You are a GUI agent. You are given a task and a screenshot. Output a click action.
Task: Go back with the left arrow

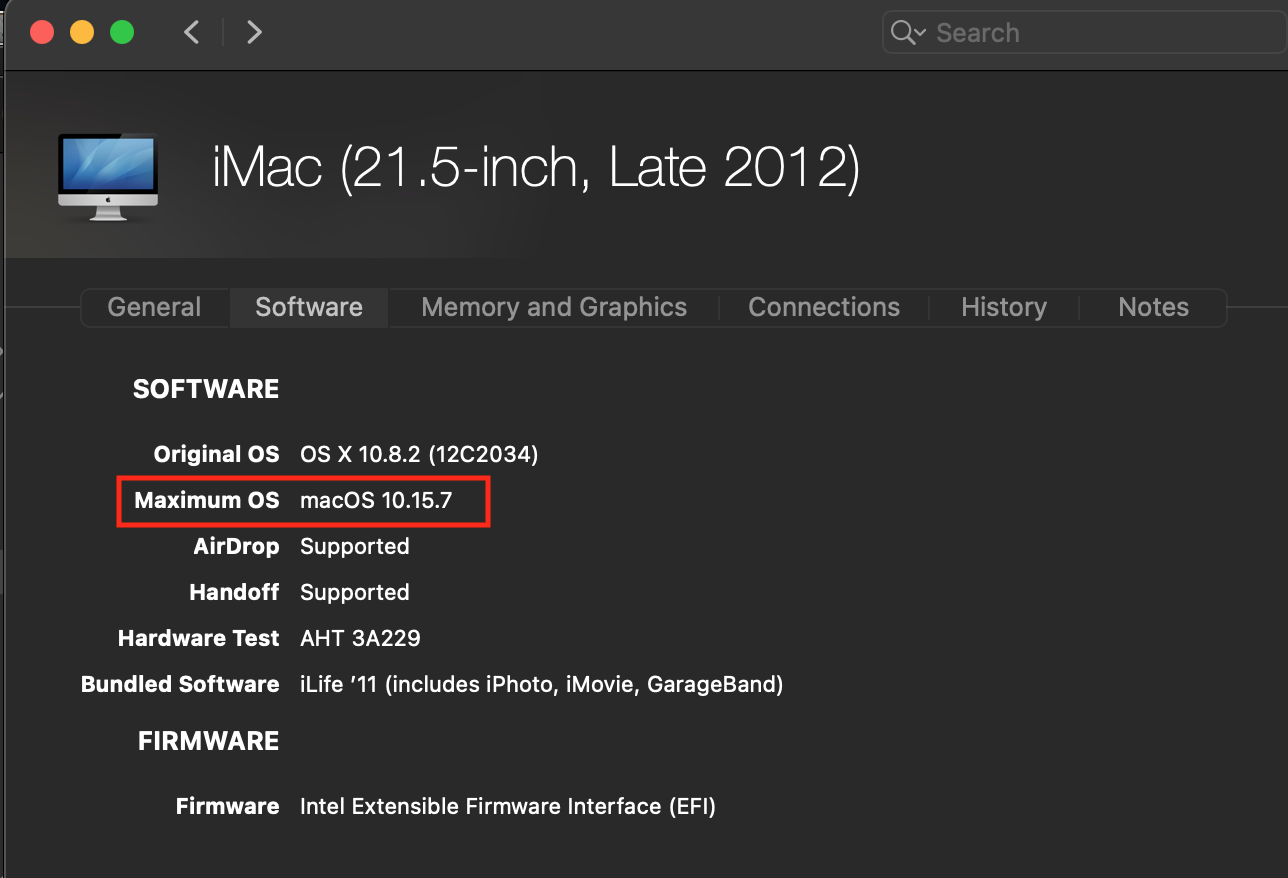click(192, 32)
